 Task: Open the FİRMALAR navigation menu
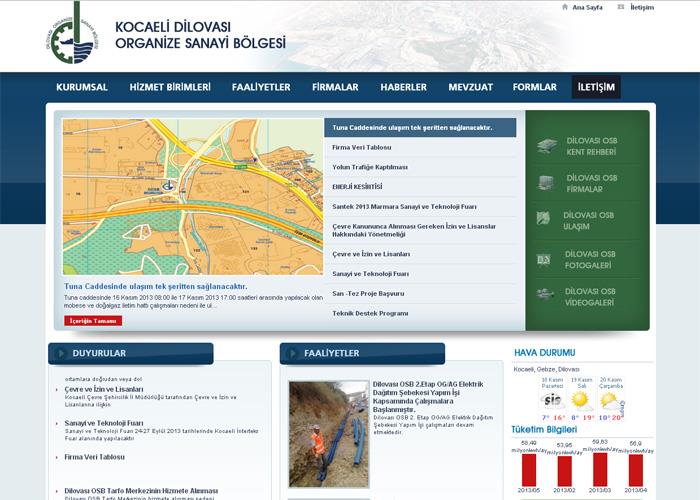[x=335, y=87]
